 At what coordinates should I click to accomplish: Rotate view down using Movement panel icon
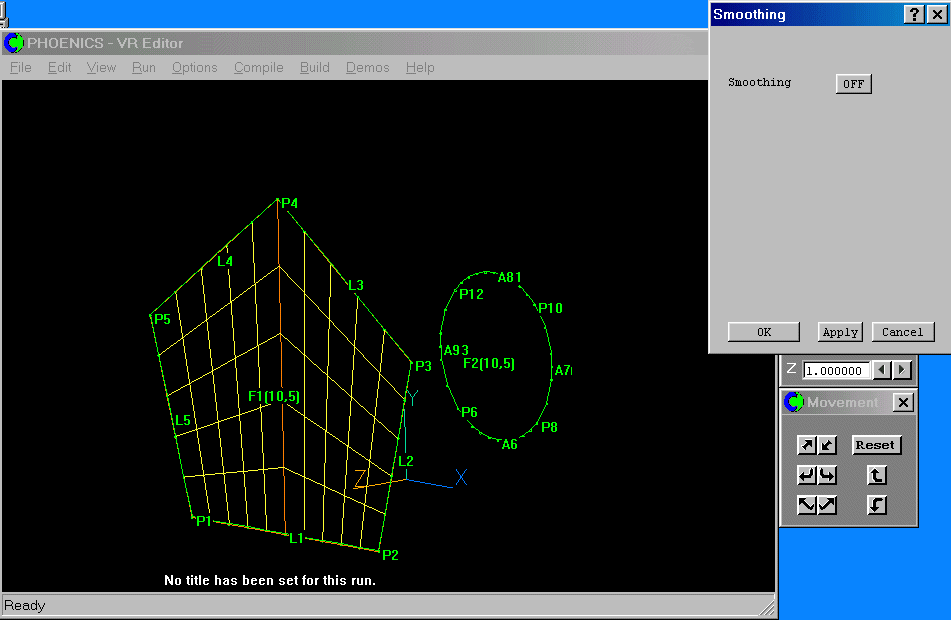(877, 505)
